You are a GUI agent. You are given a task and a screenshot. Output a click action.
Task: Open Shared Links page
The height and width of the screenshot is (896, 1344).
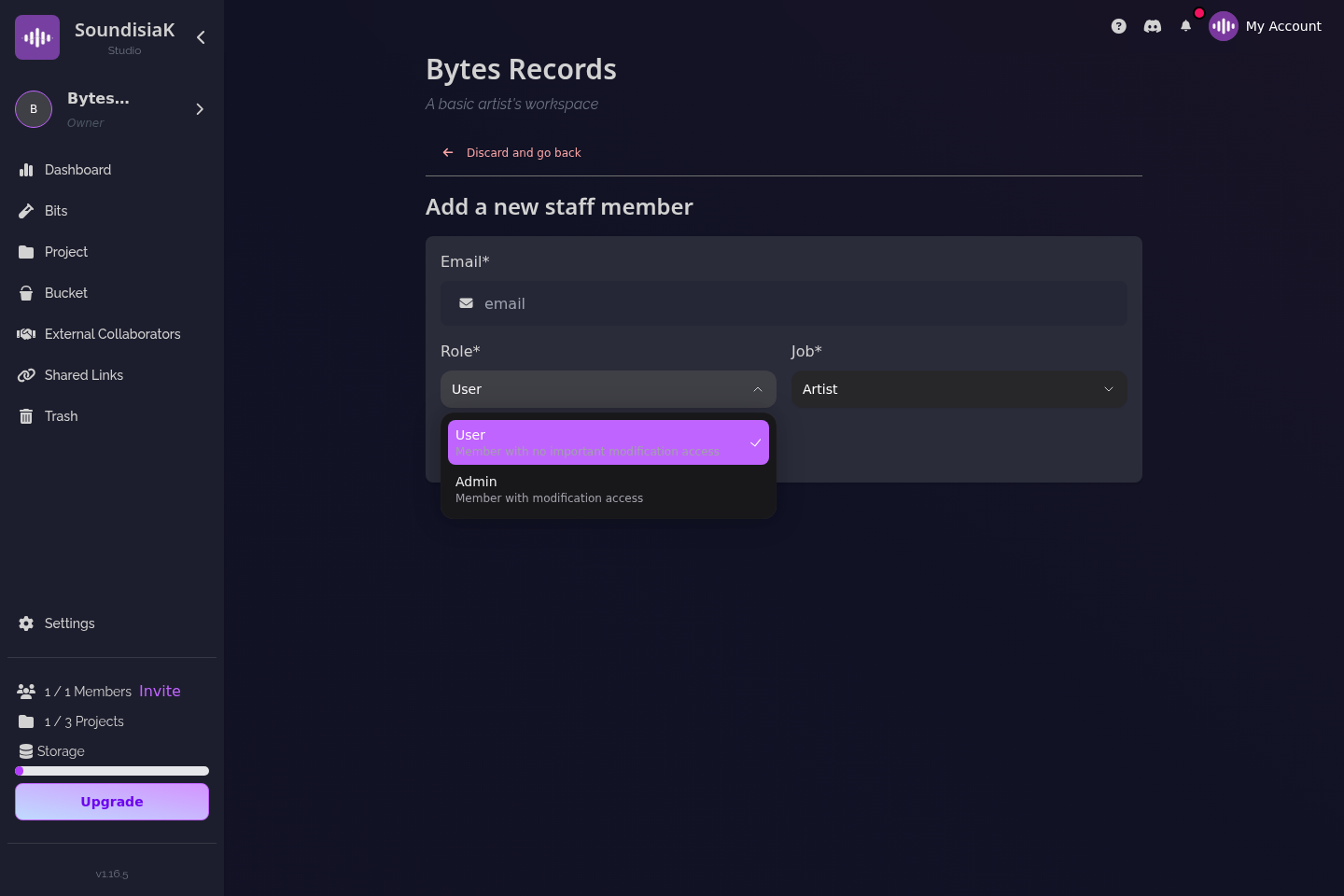pos(112,375)
